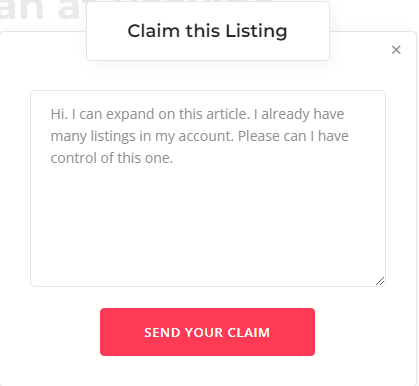Click 'Hi.' at start of message placeholder
Viewport: 419px width, 386px height.
click(x=59, y=114)
